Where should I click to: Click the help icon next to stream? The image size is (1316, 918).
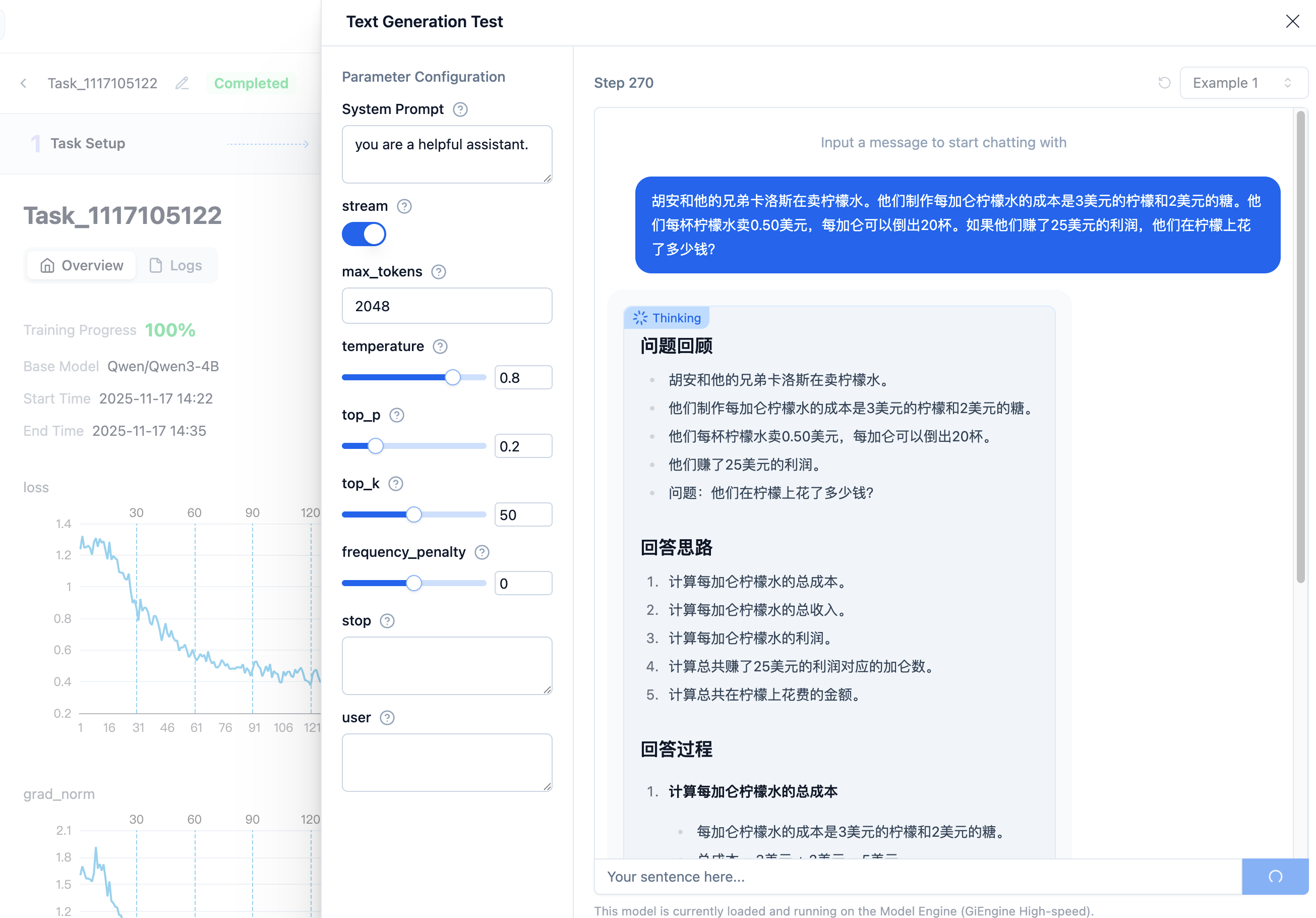pyautogui.click(x=403, y=206)
